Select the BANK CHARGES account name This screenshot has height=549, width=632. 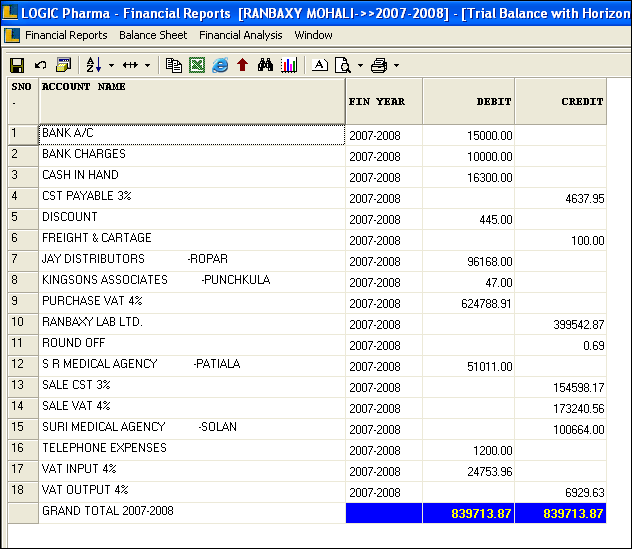click(84, 154)
